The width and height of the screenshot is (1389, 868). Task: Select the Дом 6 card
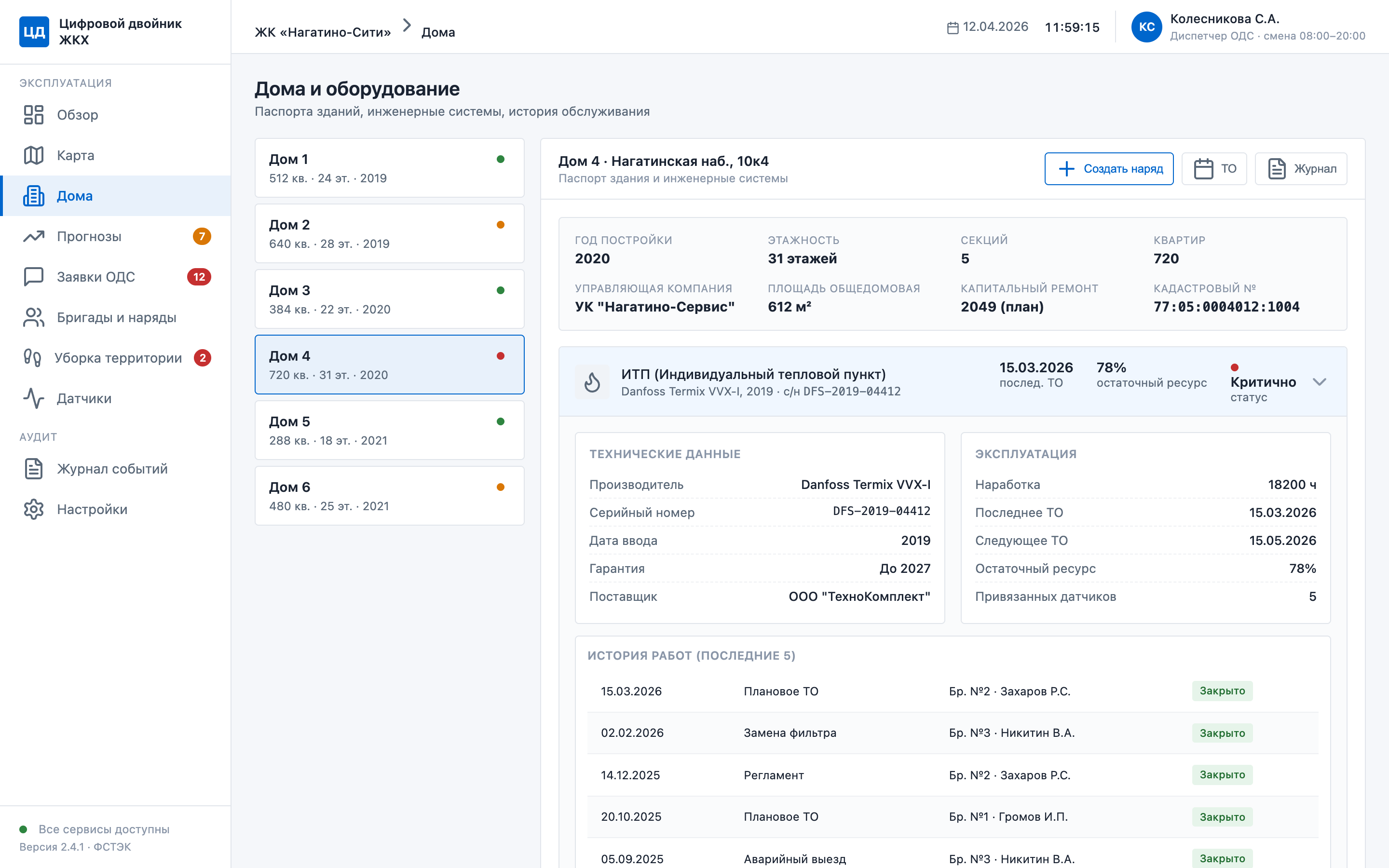(x=389, y=495)
